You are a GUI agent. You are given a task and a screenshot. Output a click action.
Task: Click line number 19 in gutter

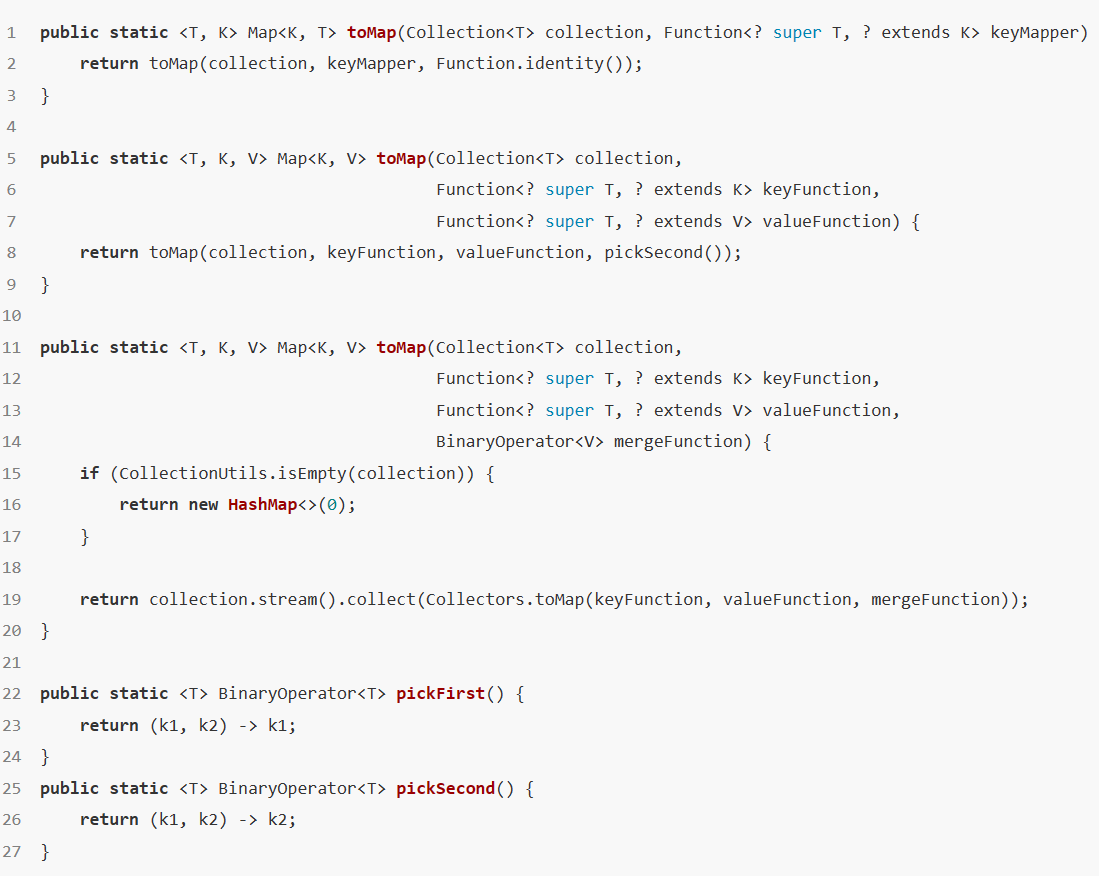(11, 600)
